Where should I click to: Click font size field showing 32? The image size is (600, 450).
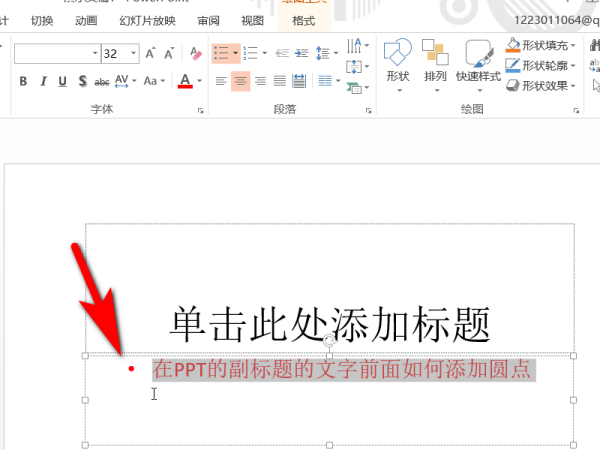[x=116, y=54]
